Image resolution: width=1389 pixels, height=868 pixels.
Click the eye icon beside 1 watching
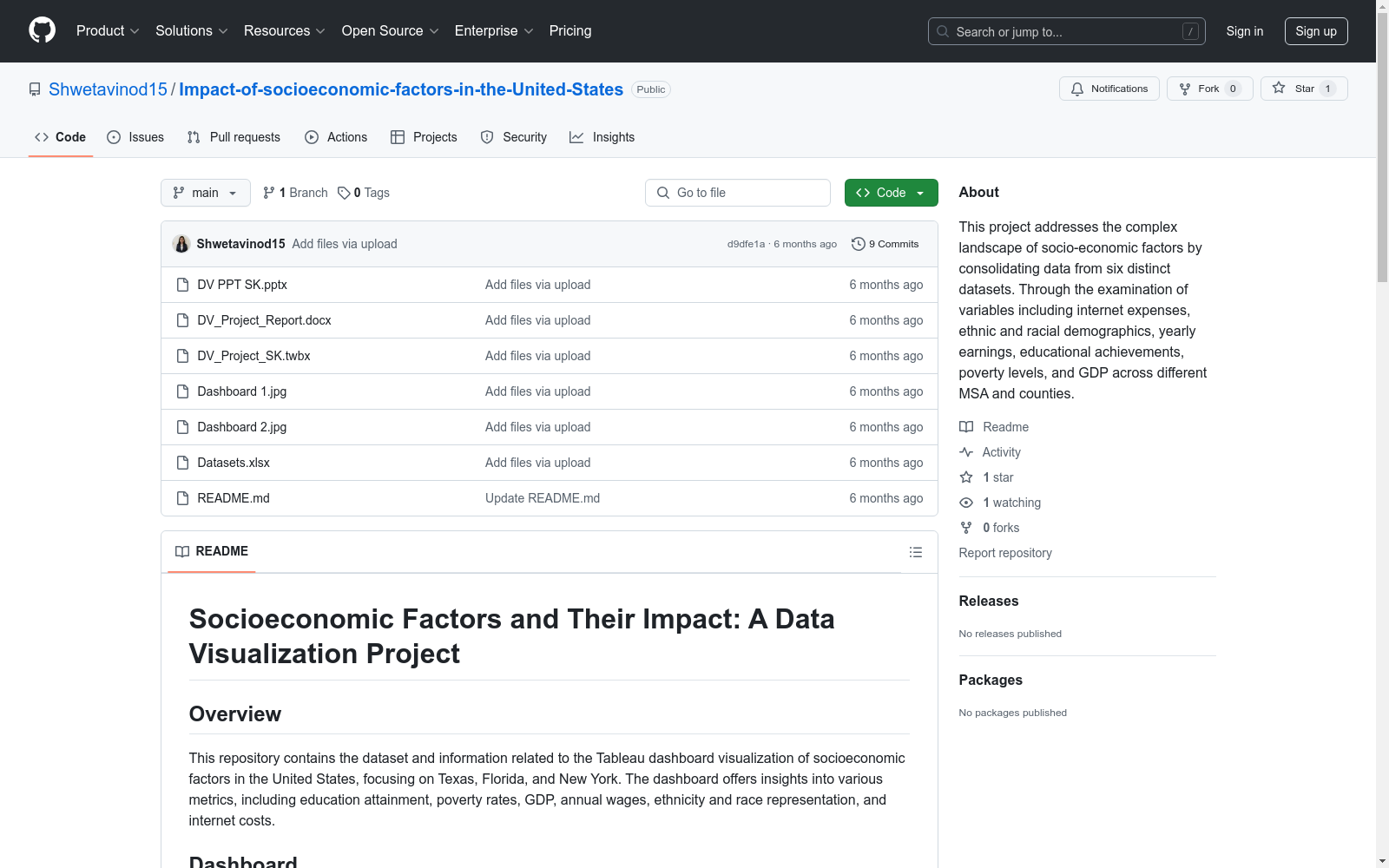tap(966, 503)
